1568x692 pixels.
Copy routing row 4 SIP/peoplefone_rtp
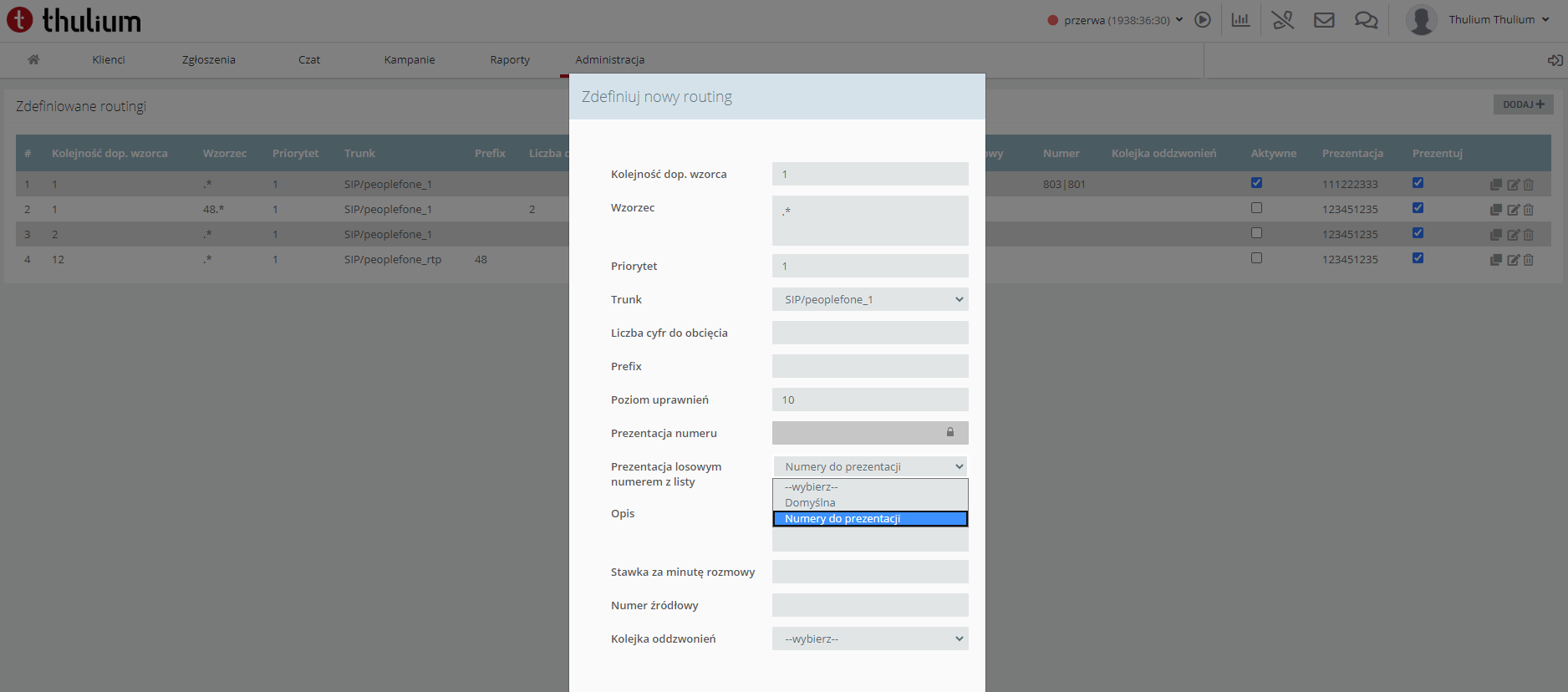pos(1496,260)
